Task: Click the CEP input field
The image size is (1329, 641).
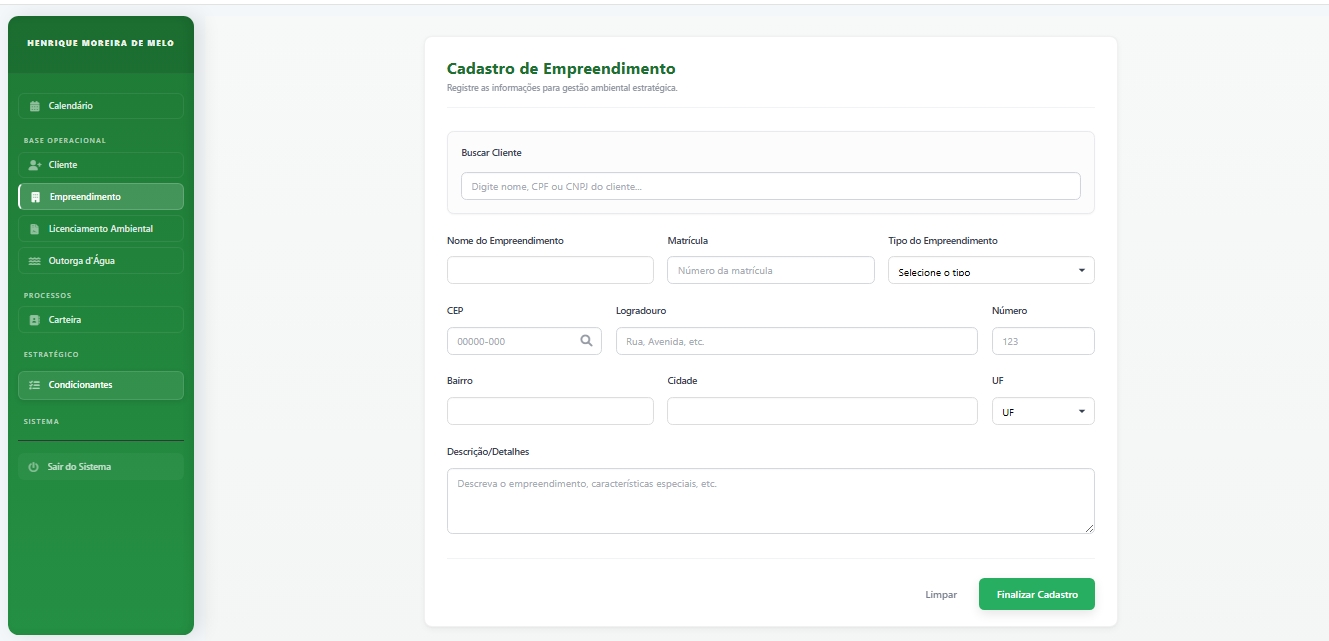Action: click(x=524, y=341)
